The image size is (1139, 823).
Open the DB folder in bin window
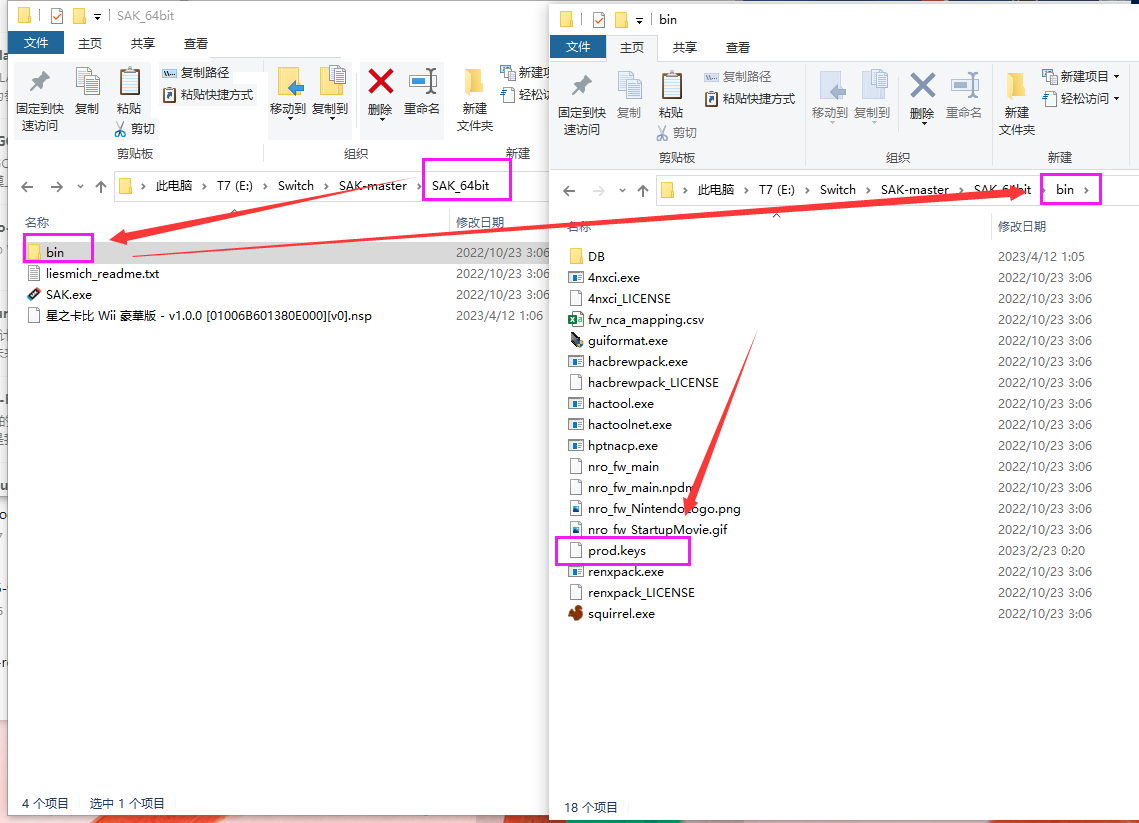click(x=596, y=257)
